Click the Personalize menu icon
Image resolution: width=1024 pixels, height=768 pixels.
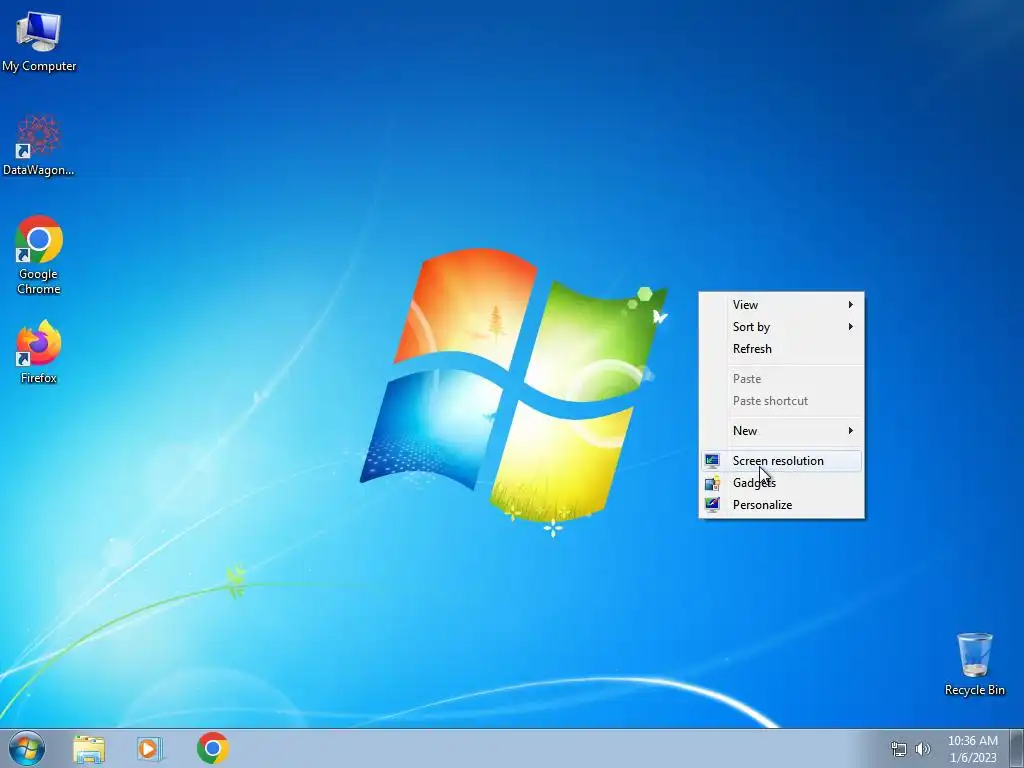pos(712,505)
